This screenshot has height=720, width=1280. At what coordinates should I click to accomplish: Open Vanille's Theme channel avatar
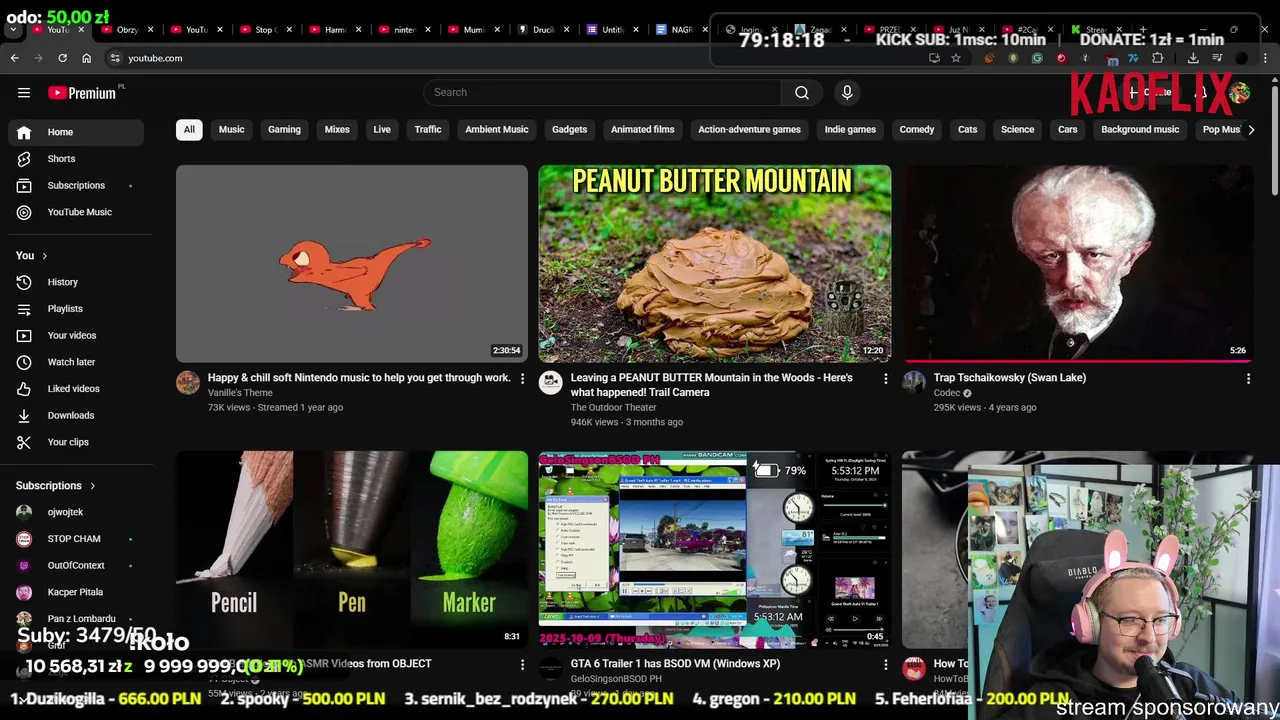188,382
